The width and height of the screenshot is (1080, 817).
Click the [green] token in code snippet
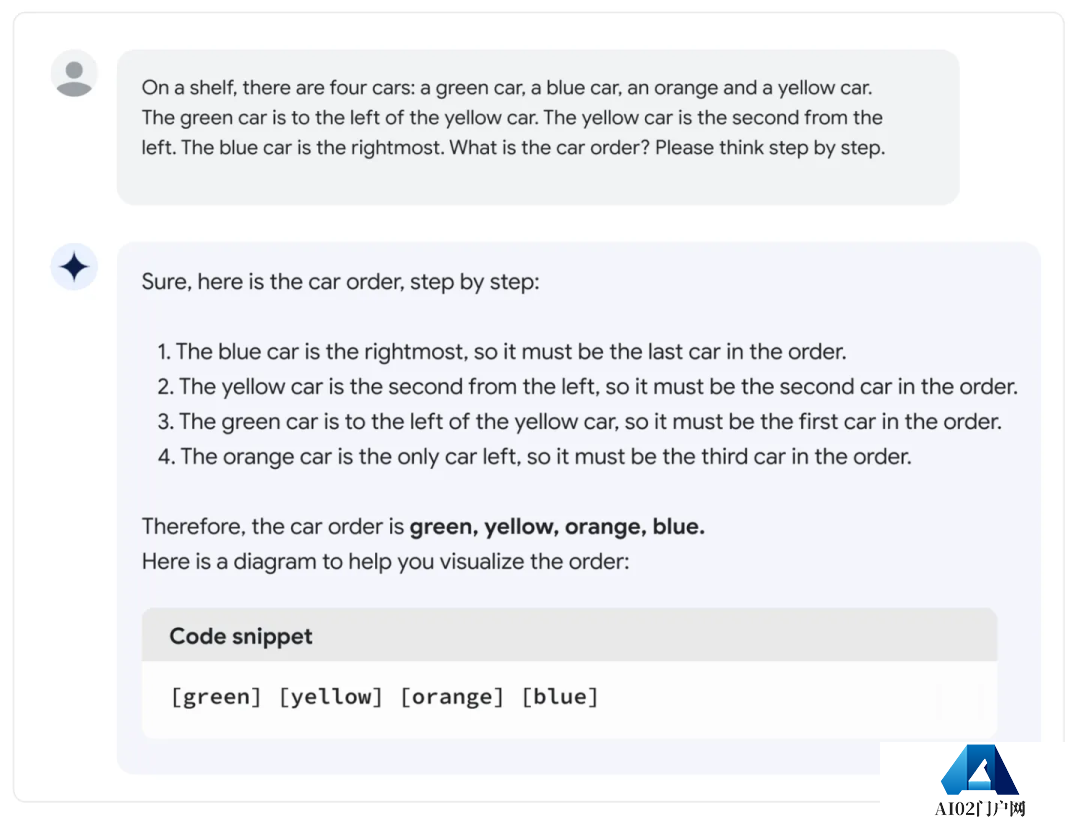pyautogui.click(x=216, y=696)
